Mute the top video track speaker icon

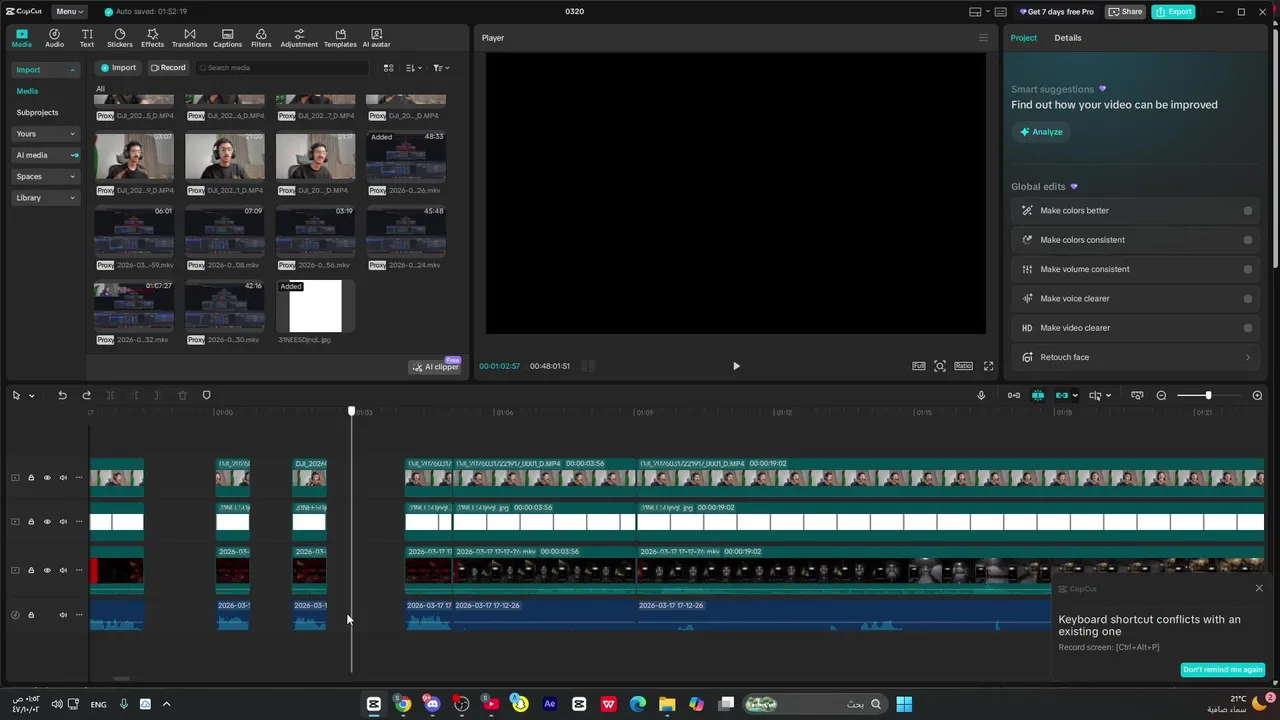coord(62,478)
